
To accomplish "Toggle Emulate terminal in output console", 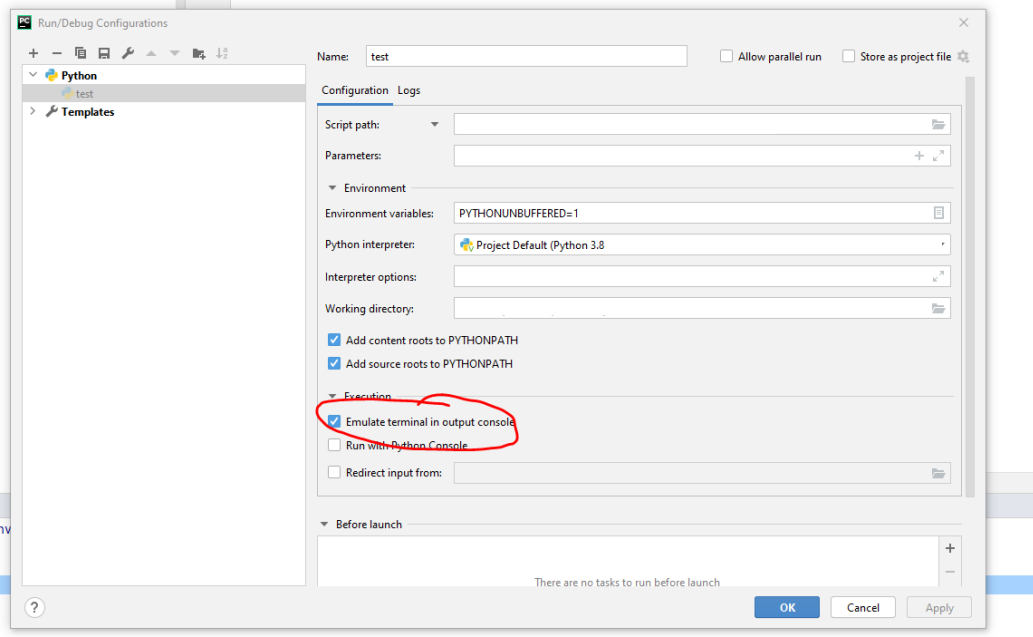I will 334,422.
